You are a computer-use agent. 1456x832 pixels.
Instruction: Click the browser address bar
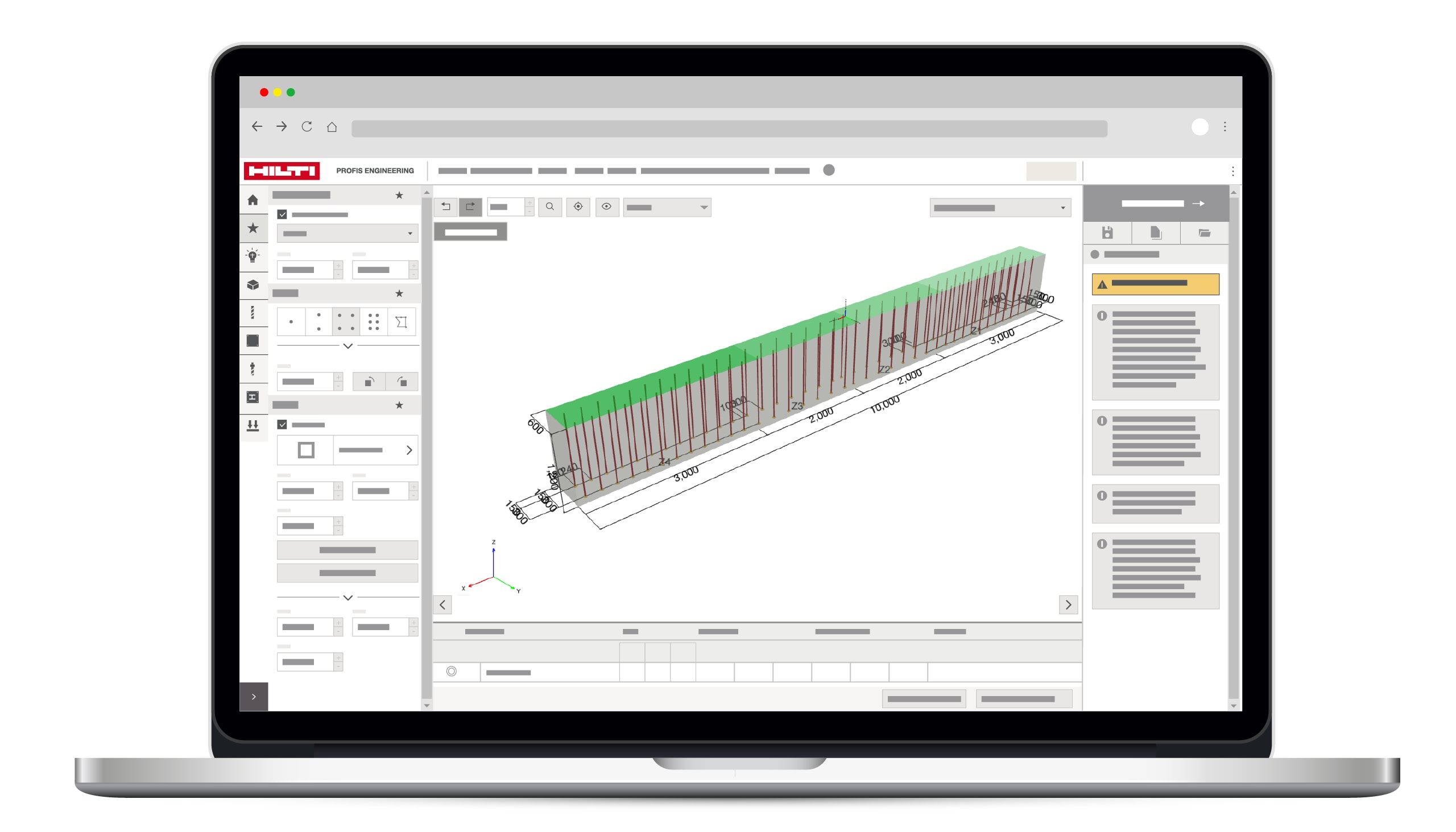point(730,129)
